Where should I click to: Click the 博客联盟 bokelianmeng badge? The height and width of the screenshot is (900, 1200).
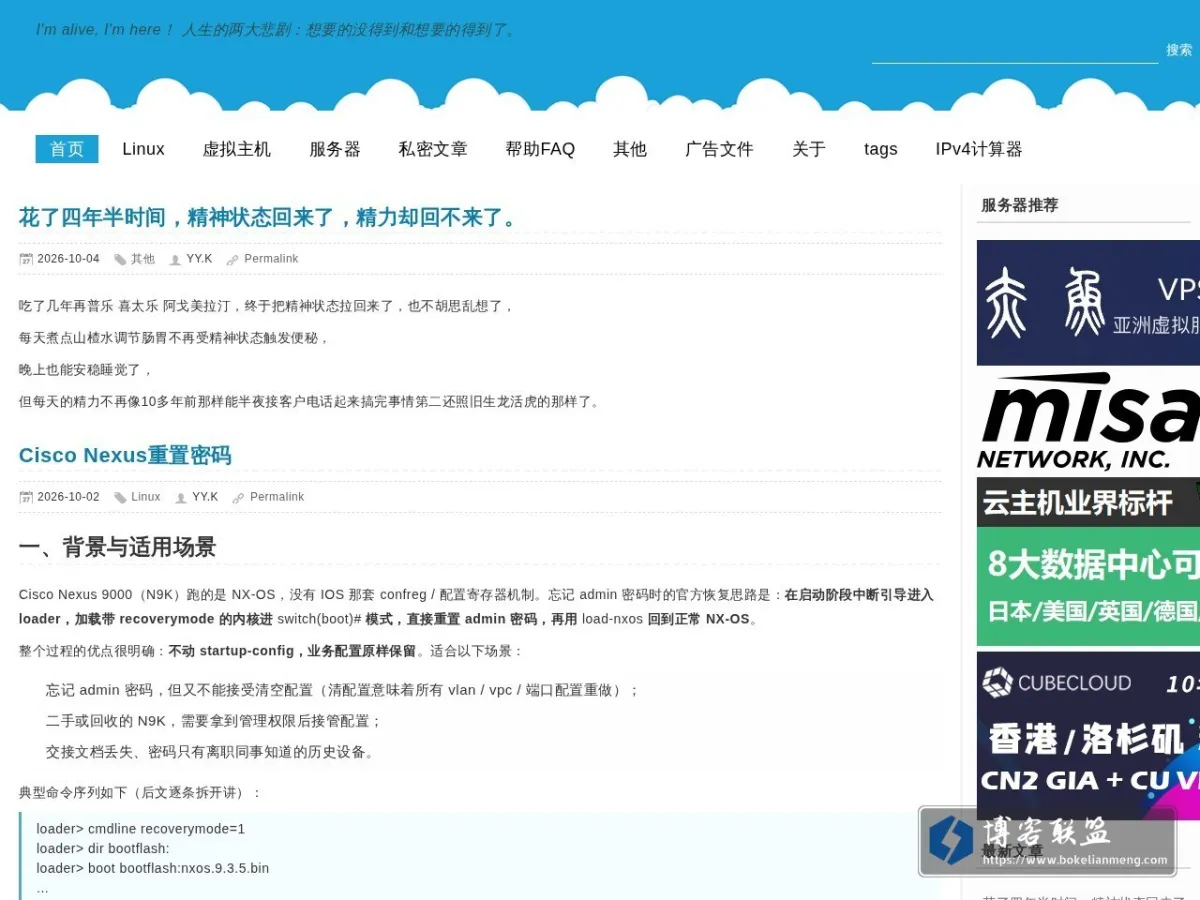[1047, 841]
